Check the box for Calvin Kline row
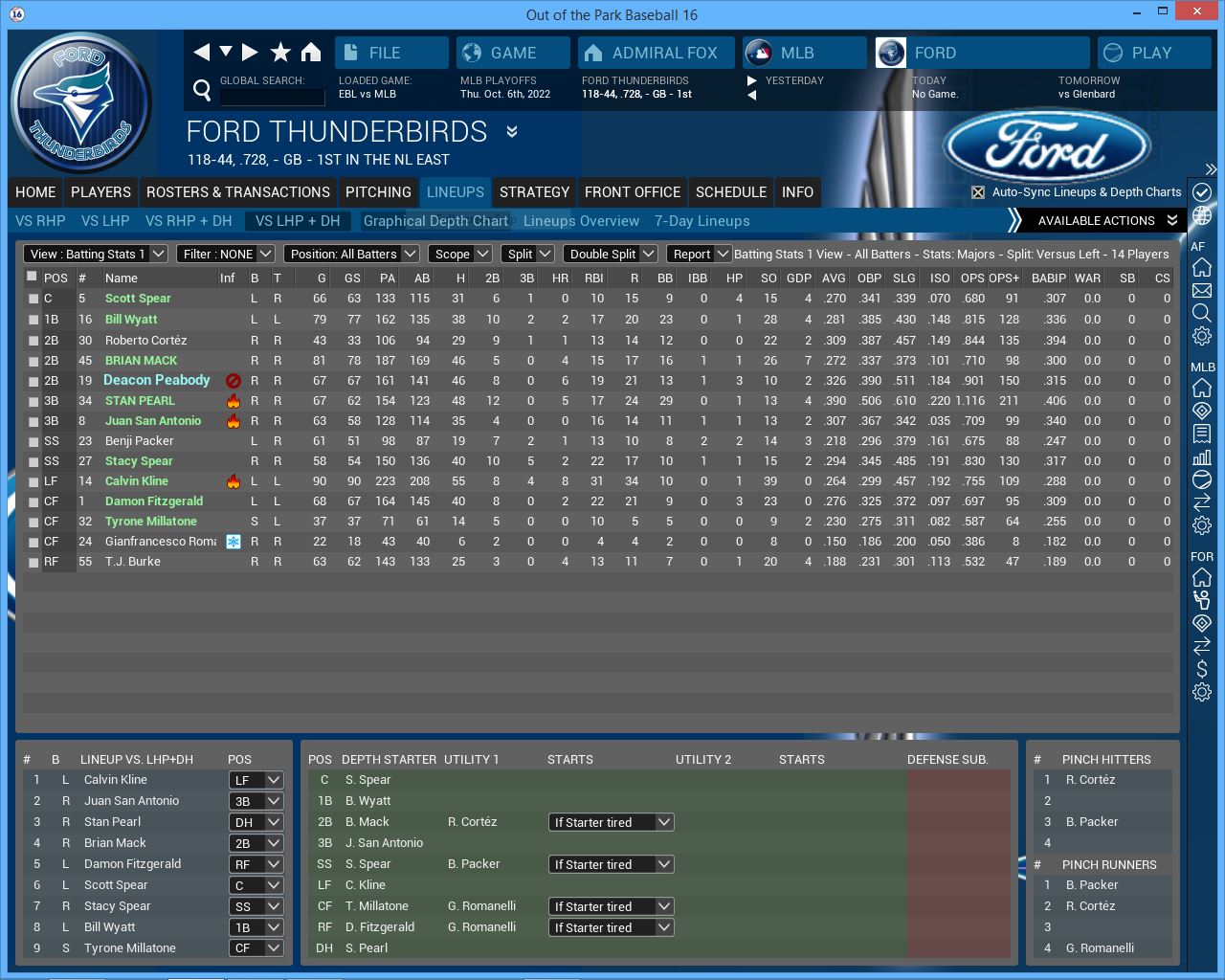This screenshot has width=1225, height=980. (33, 482)
